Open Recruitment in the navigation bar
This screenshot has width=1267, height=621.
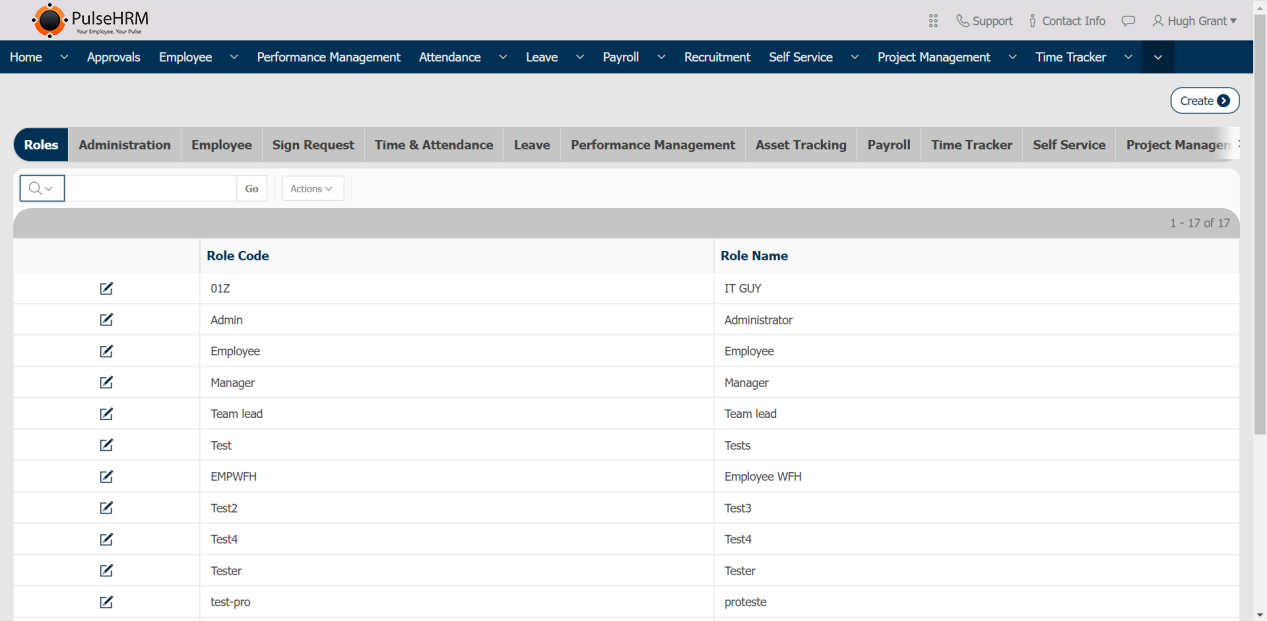(717, 58)
